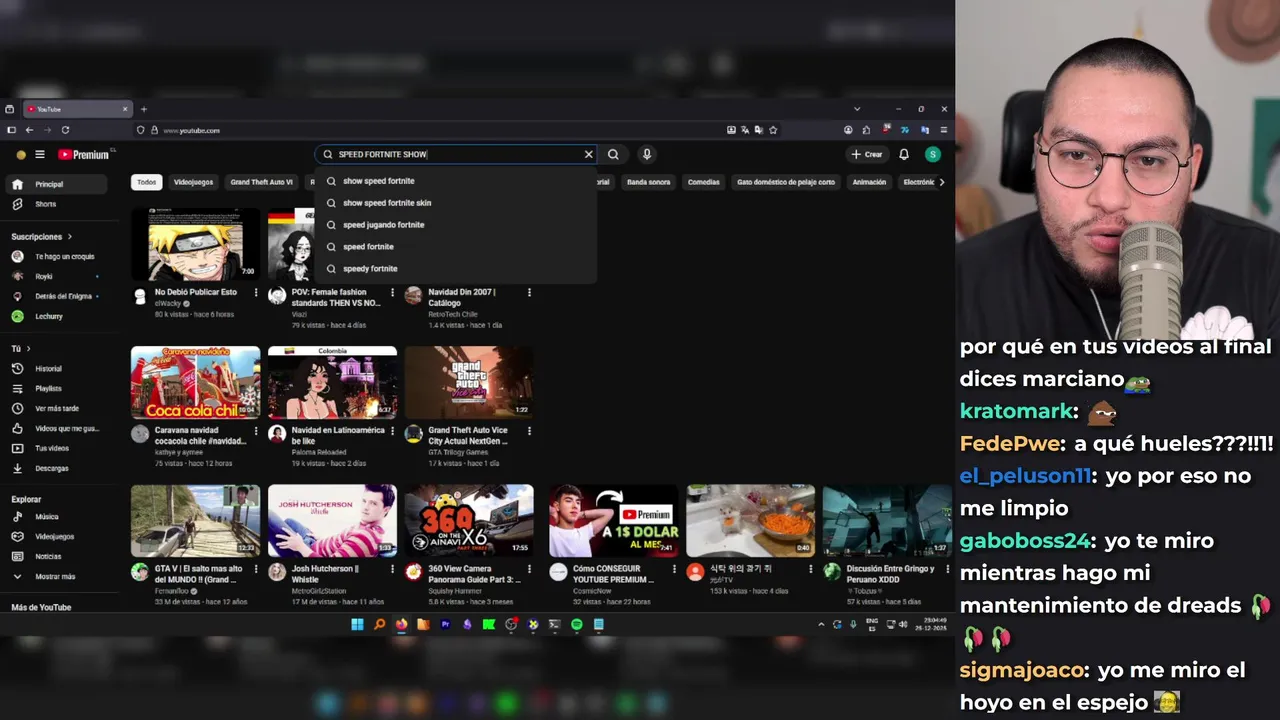
Task: Click the Crear button
Action: [867, 154]
